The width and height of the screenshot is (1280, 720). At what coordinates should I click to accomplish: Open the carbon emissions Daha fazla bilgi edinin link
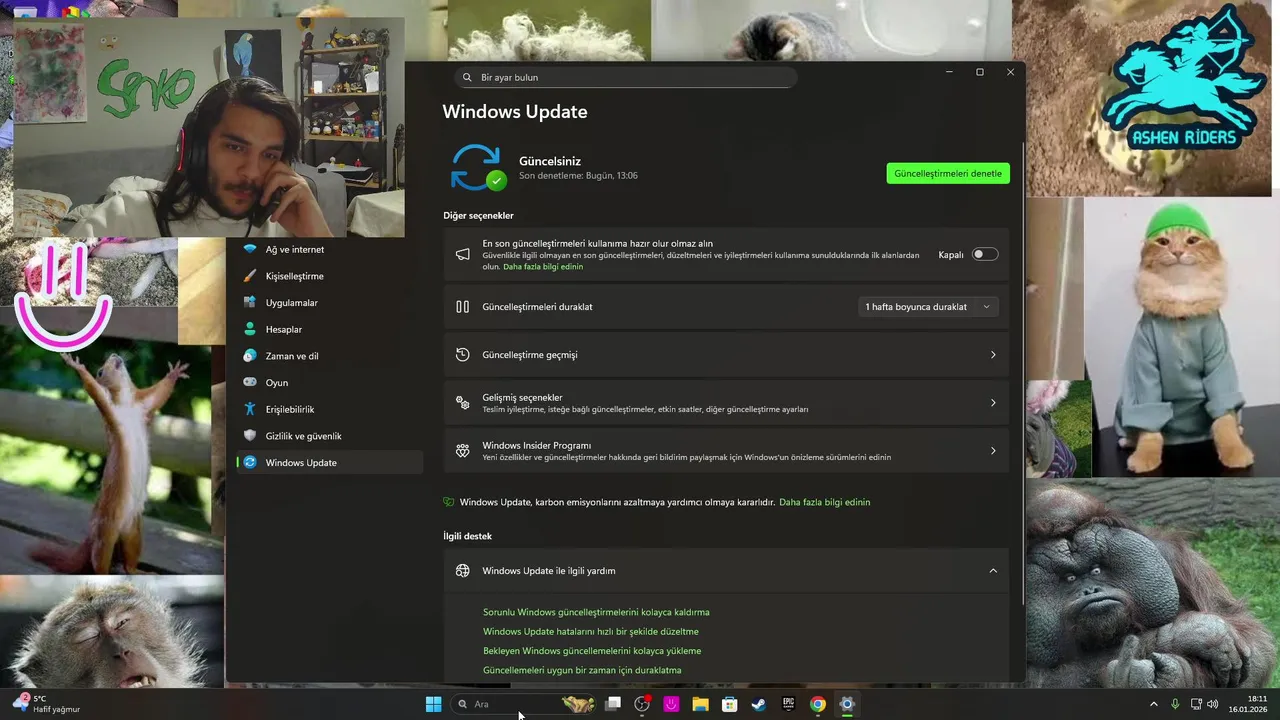pyautogui.click(x=825, y=502)
